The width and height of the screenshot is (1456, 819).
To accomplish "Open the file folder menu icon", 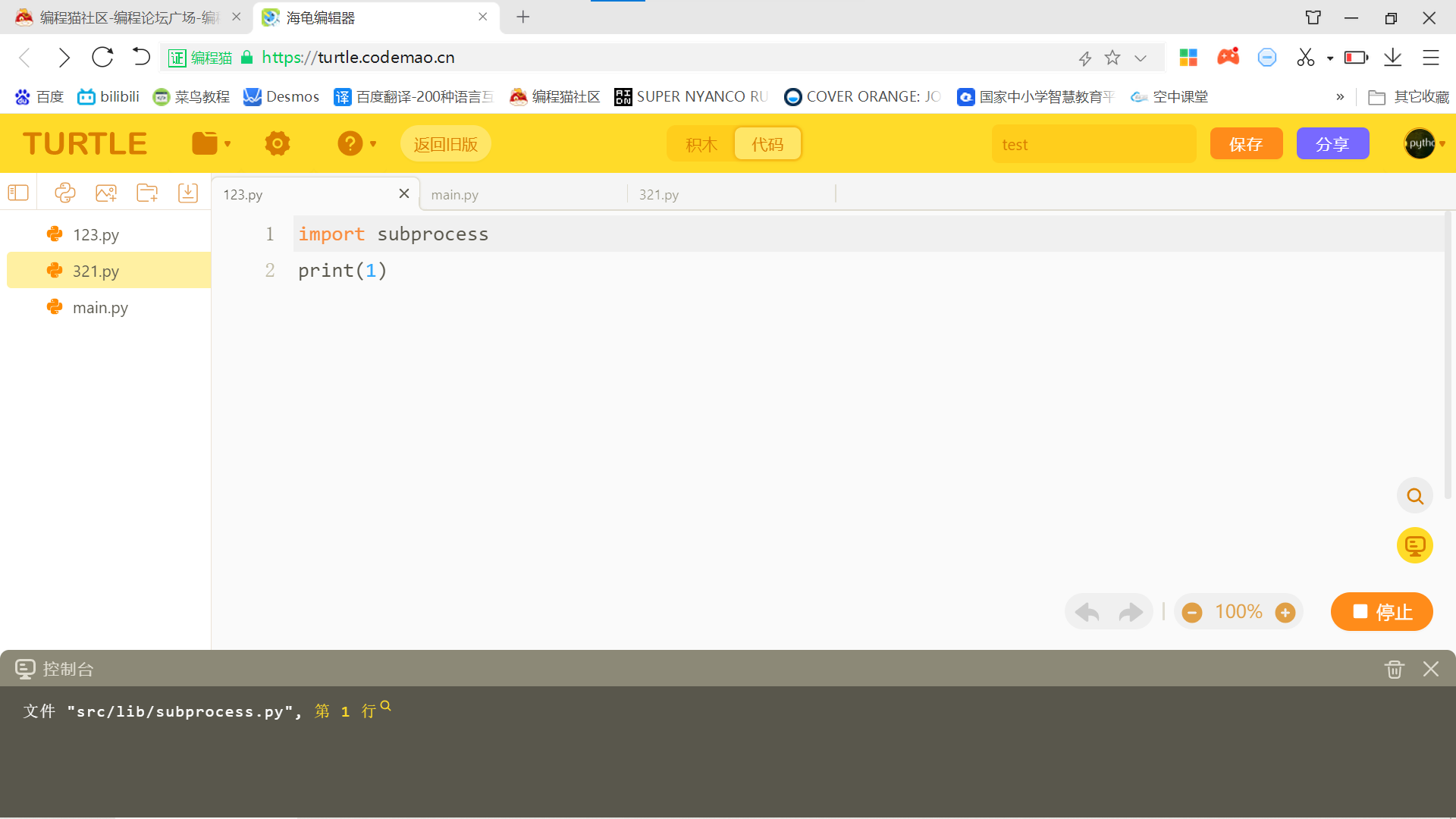I will pos(205,143).
